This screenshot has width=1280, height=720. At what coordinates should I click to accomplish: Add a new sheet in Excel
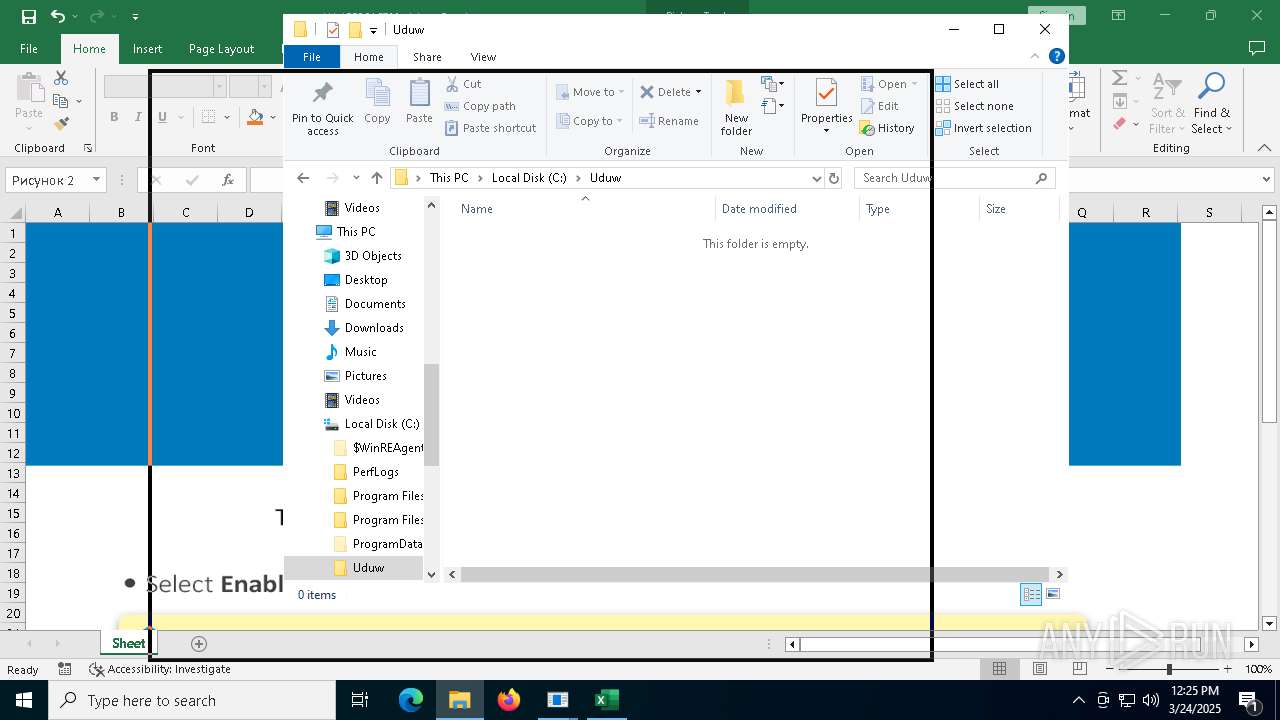click(198, 644)
